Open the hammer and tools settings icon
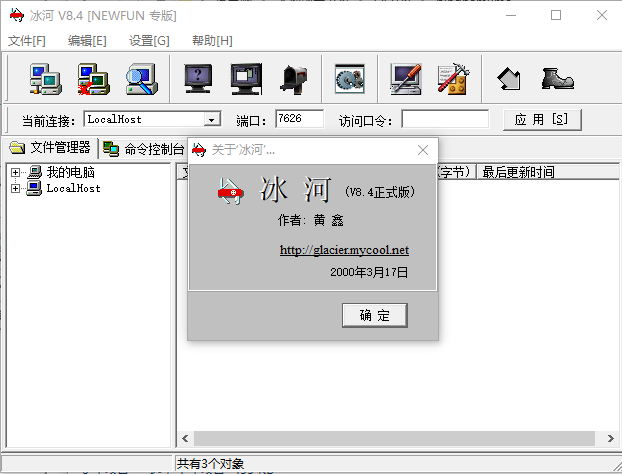The width and height of the screenshot is (622, 474). (454, 79)
